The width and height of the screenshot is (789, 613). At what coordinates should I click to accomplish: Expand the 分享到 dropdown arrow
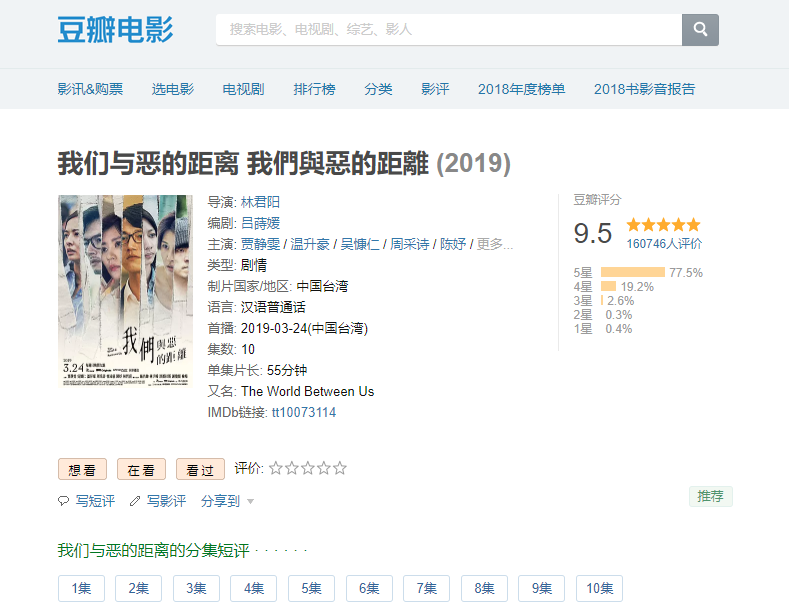tap(251, 502)
